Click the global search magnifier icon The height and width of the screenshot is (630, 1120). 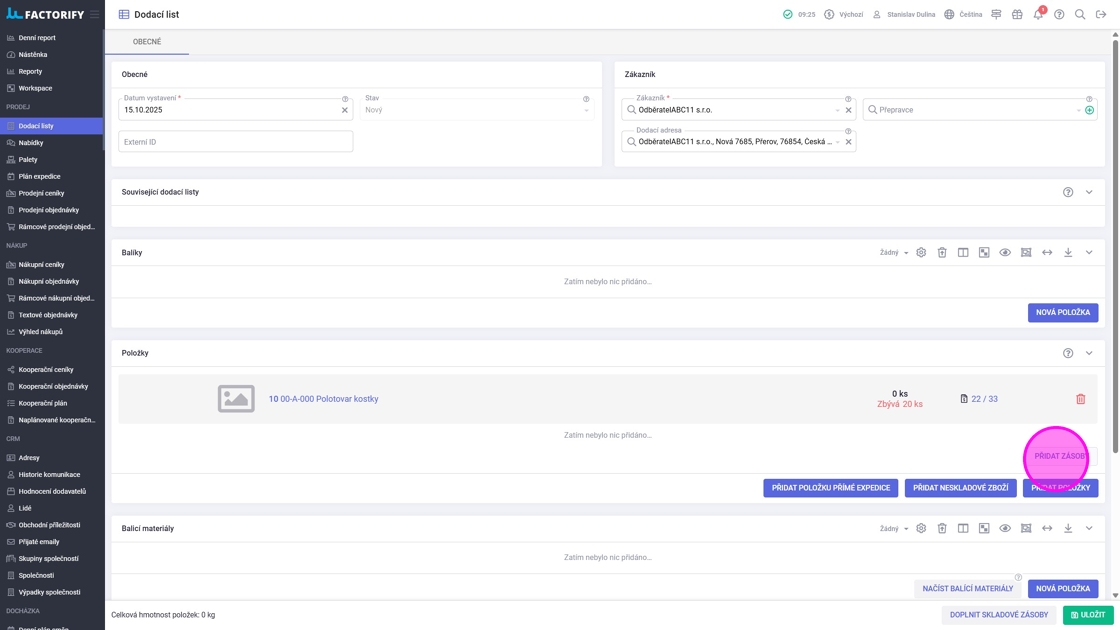click(x=1080, y=15)
